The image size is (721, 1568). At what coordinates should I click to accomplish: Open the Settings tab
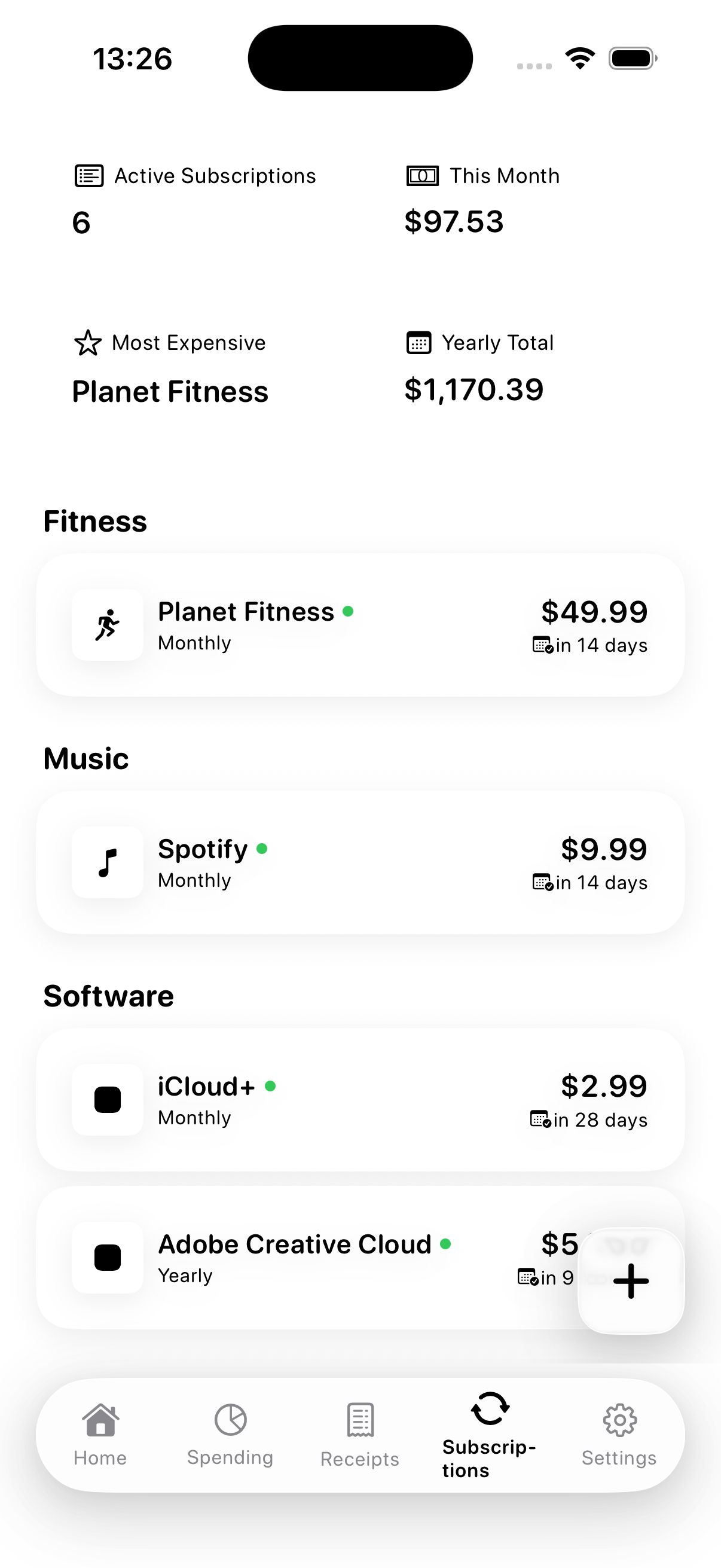619,1435
